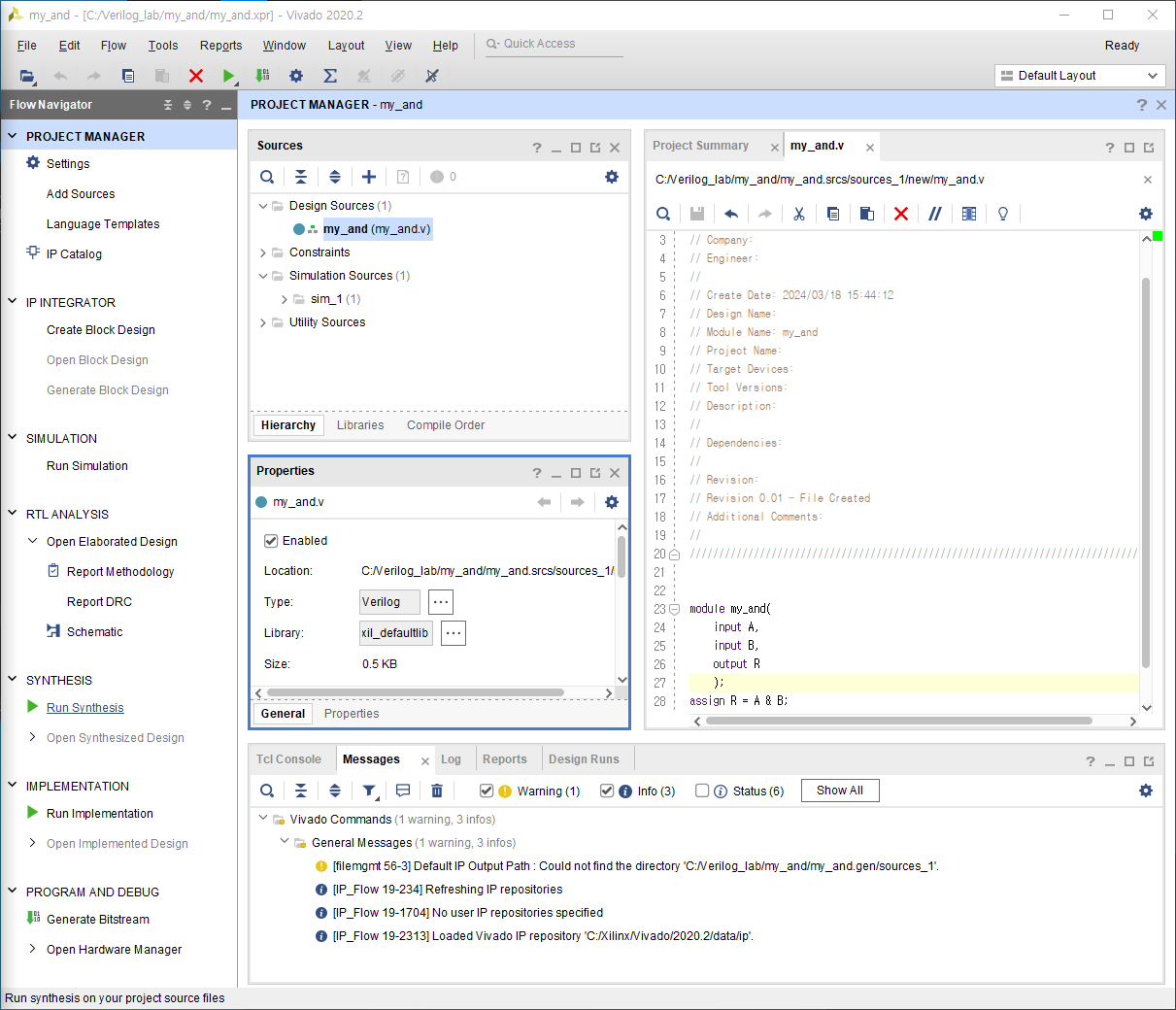Open the Reports menu

pyautogui.click(x=221, y=46)
